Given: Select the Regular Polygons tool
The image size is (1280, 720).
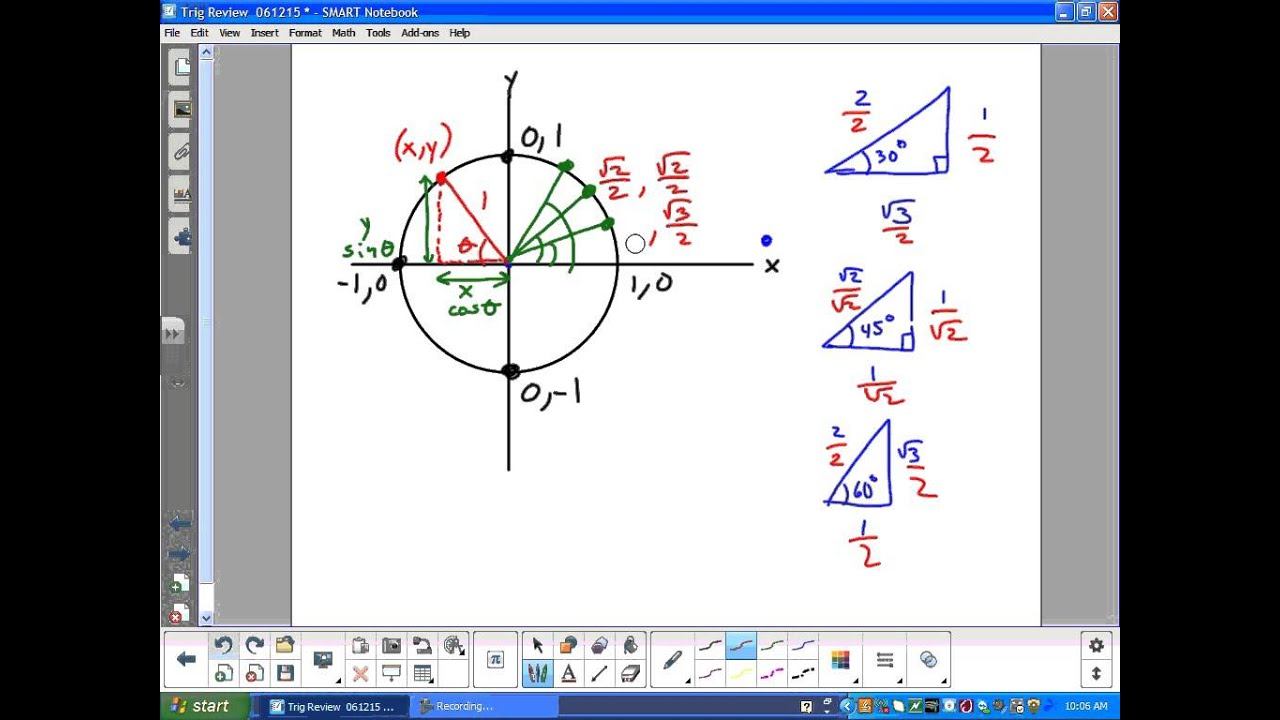Looking at the screenshot, I should point(599,646).
